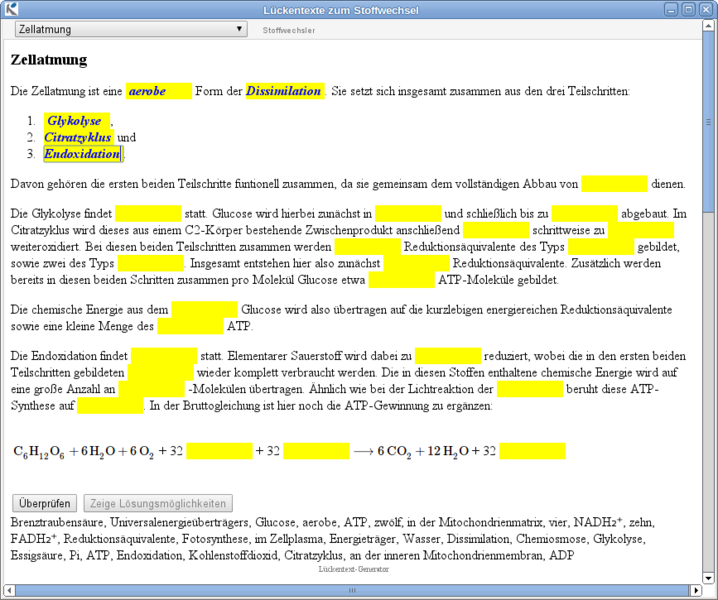The image size is (718, 600).
Task: Click the vertical scrollbar down arrow
Action: click(708, 578)
